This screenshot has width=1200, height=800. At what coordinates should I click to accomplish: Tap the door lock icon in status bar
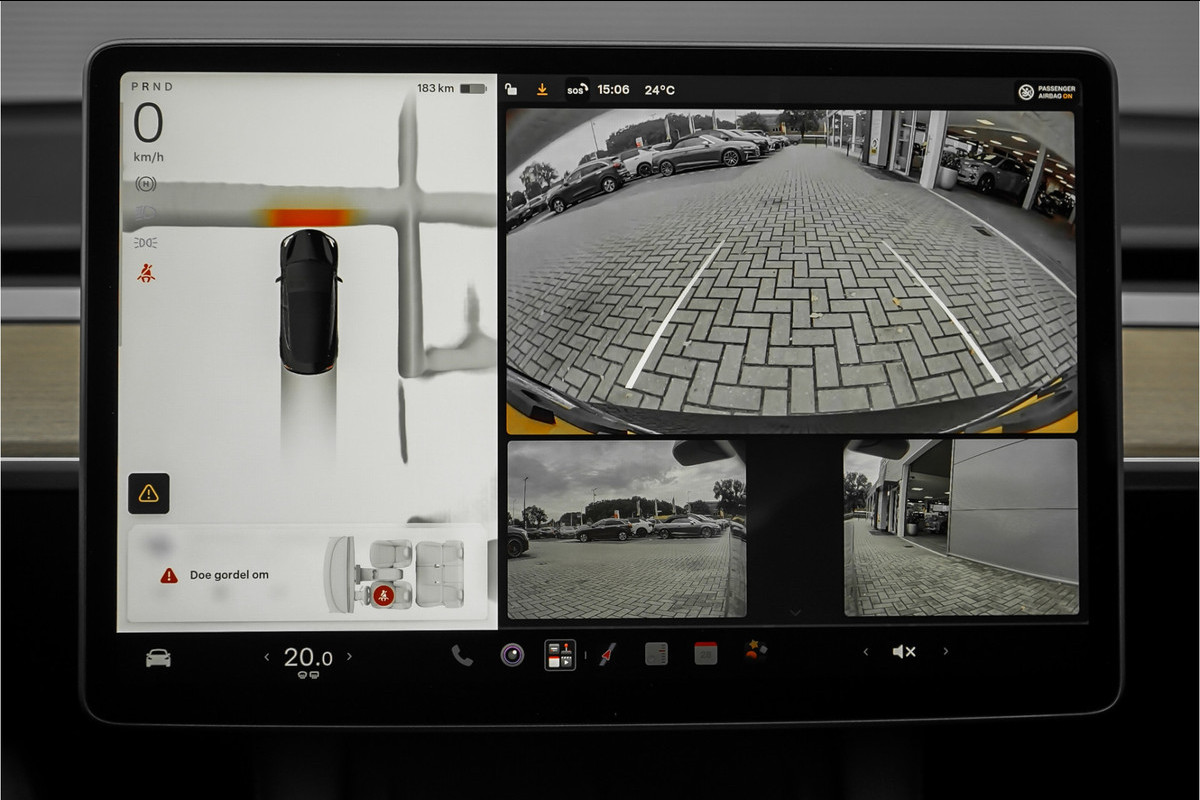click(x=511, y=90)
